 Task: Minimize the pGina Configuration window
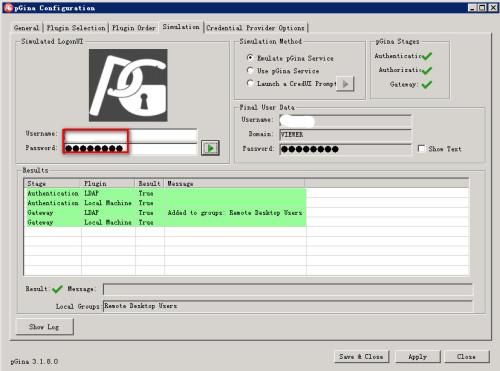point(472,8)
